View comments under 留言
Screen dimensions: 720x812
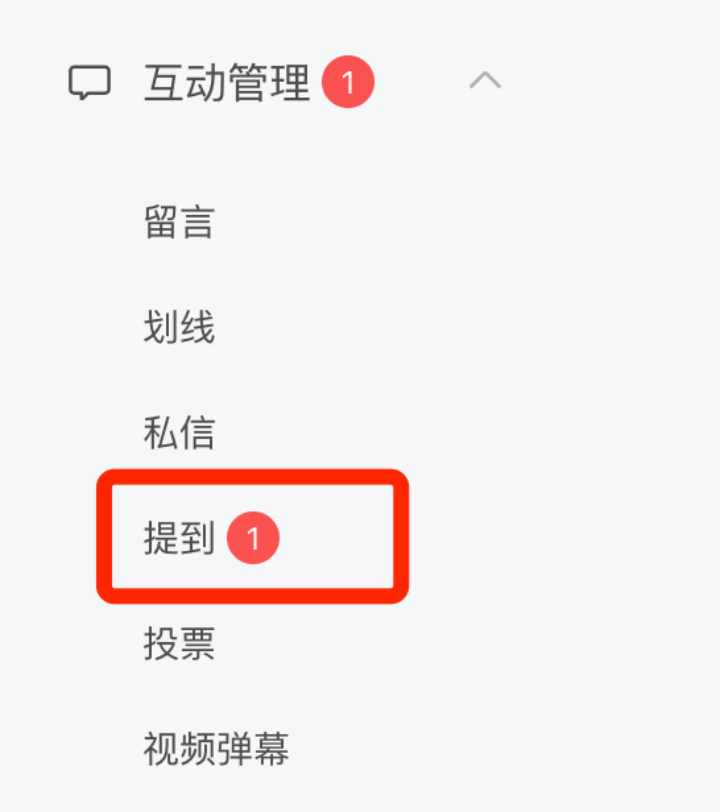click(179, 222)
